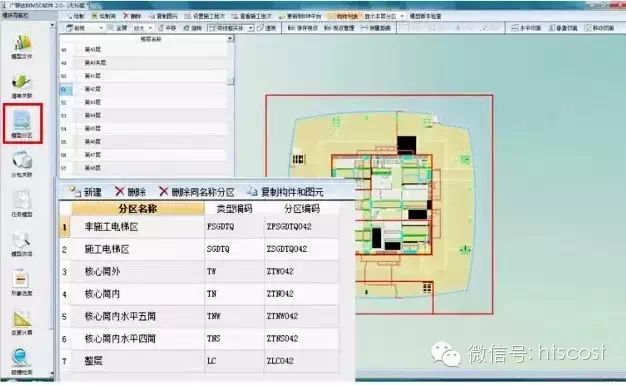Open the floor list column header dropdown
This screenshot has height=385, width=626.
[x=230, y=39]
